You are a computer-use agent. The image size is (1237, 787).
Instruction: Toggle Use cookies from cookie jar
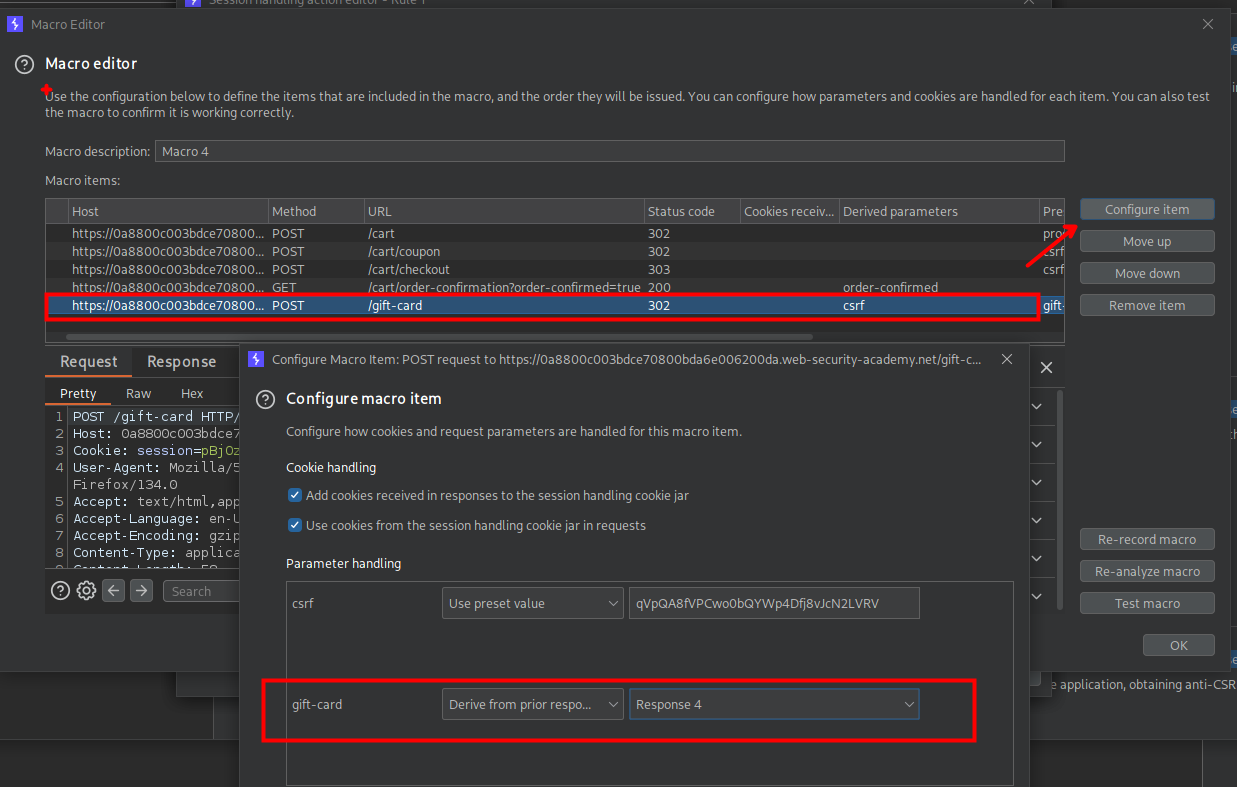(x=295, y=525)
